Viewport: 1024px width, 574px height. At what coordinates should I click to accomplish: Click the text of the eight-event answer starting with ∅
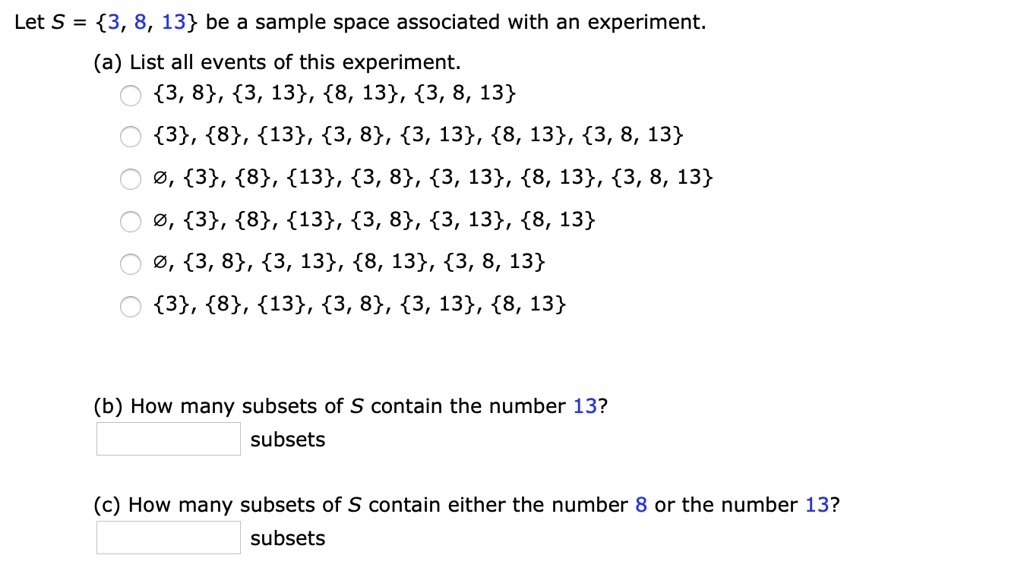pyautogui.click(x=433, y=179)
